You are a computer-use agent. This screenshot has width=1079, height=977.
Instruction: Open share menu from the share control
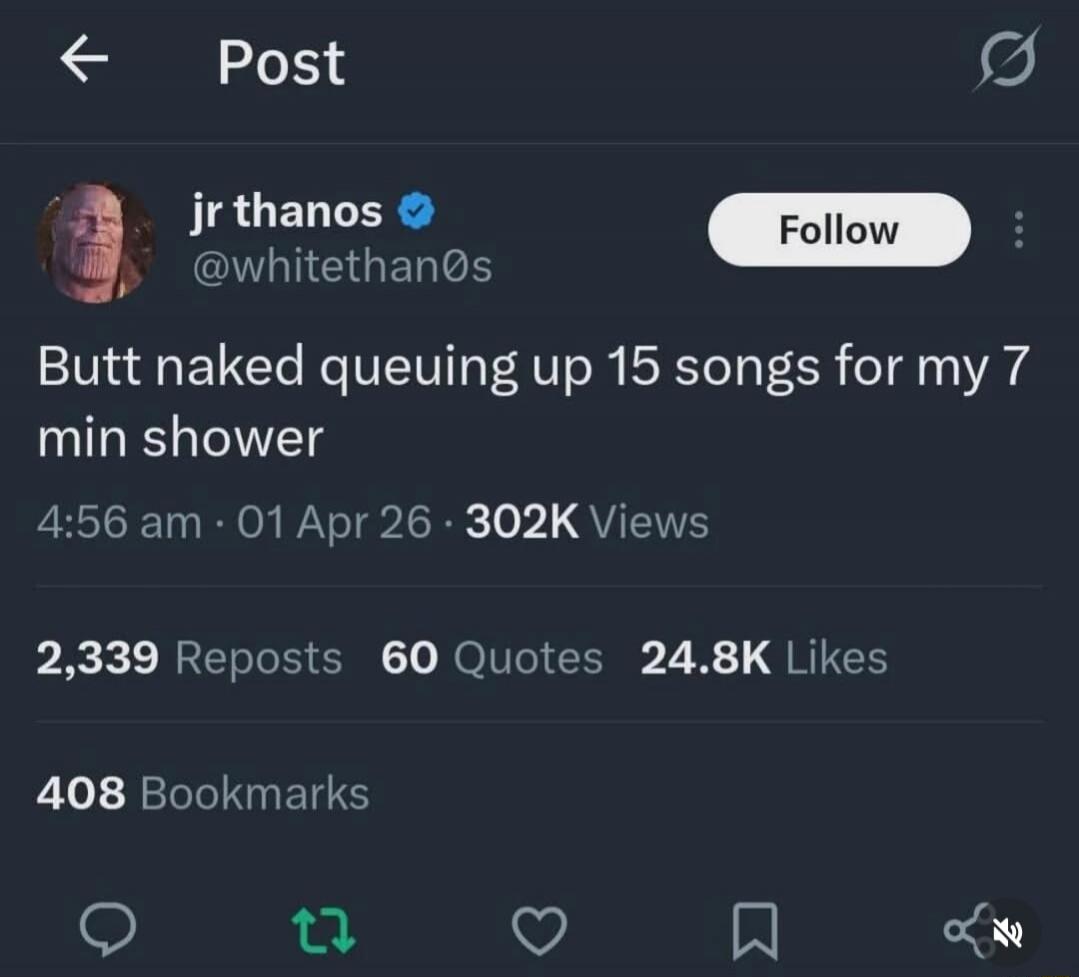(965, 930)
